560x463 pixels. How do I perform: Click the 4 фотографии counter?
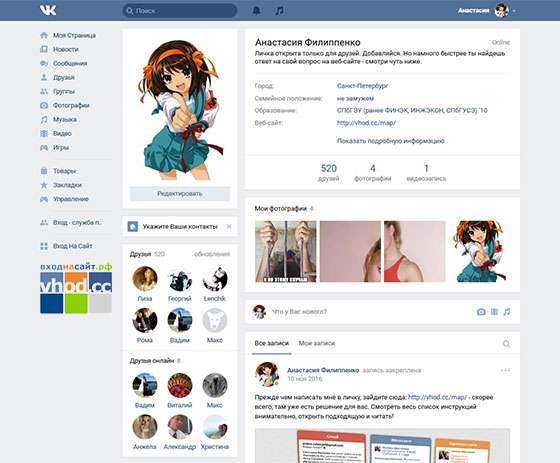372,173
